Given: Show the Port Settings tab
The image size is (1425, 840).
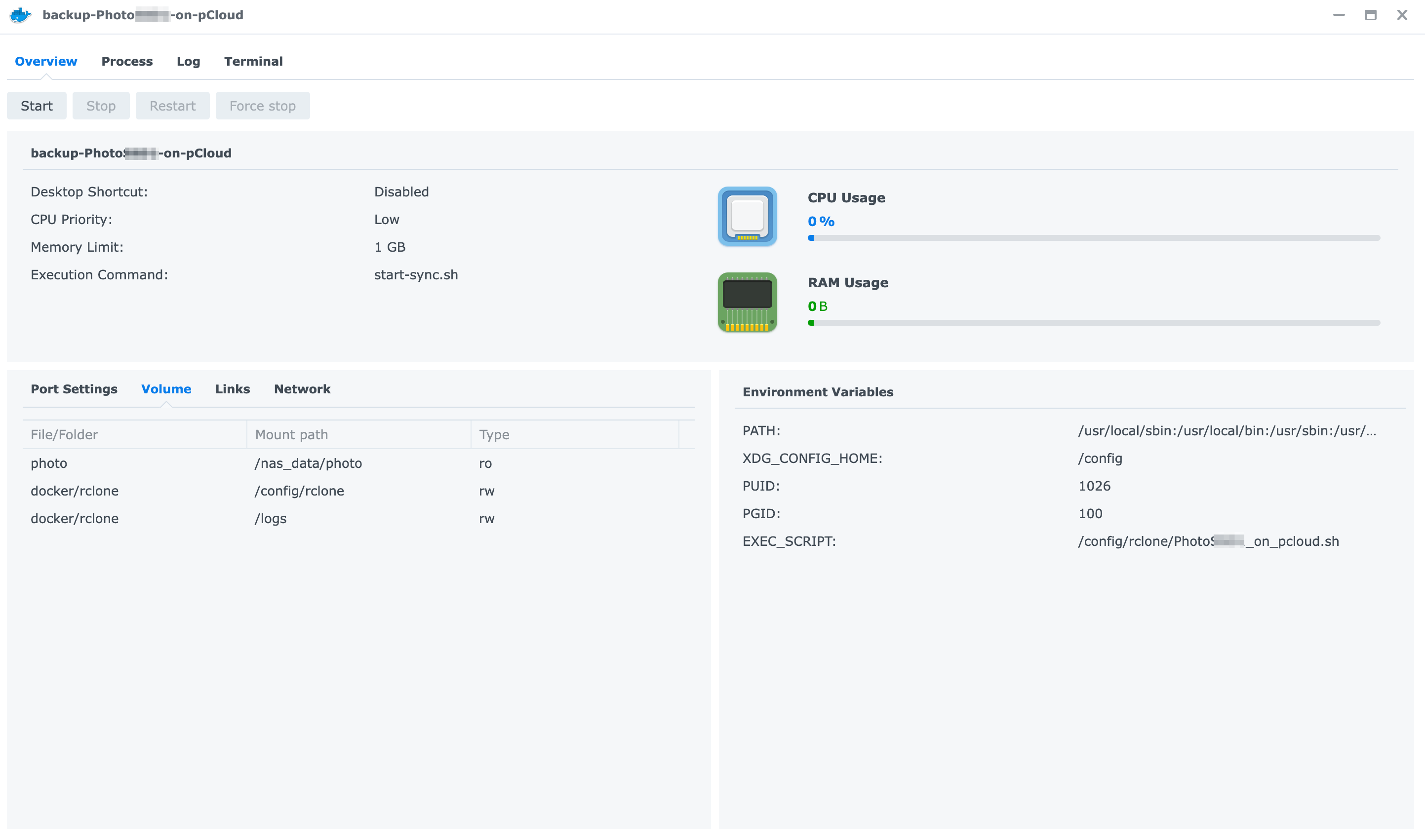Looking at the screenshot, I should (x=74, y=389).
